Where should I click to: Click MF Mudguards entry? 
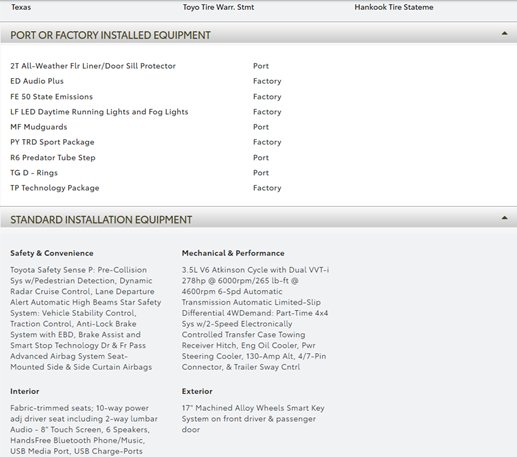[x=146, y=127]
